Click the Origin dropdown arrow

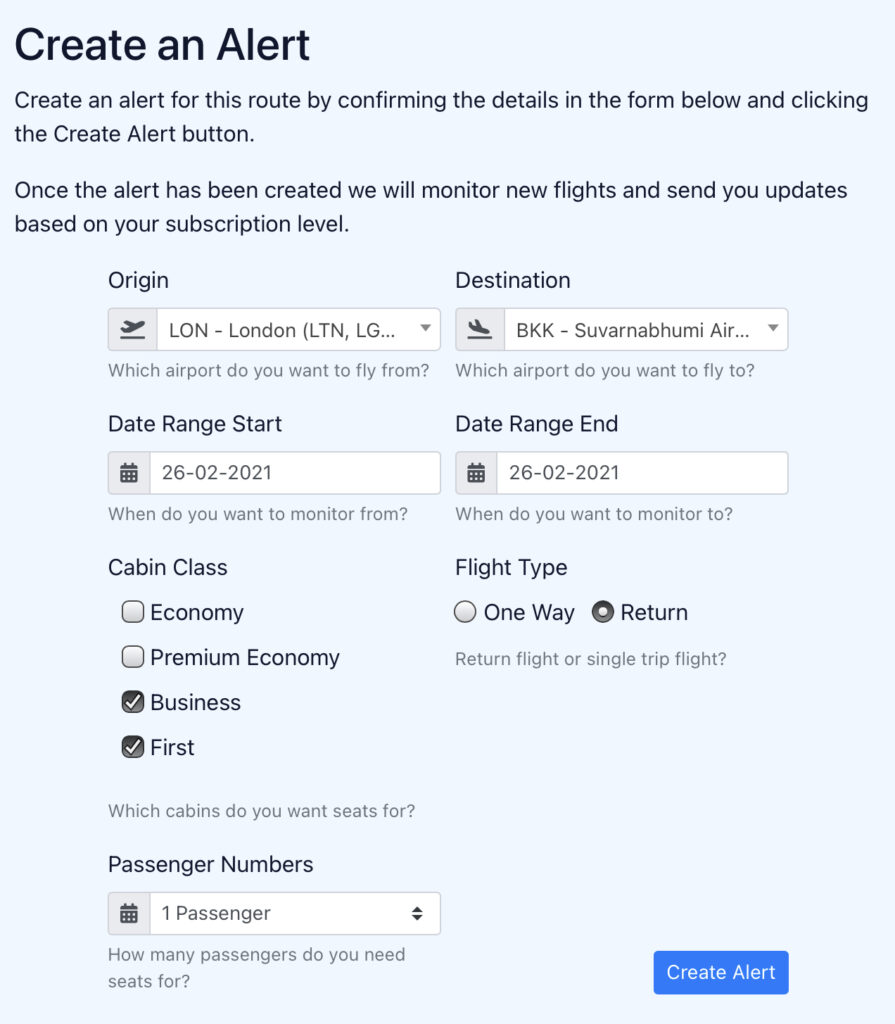click(x=425, y=328)
